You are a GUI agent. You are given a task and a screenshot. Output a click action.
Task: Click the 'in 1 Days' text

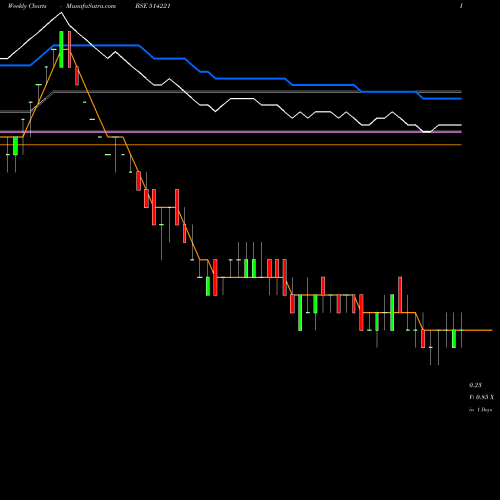[480, 410]
